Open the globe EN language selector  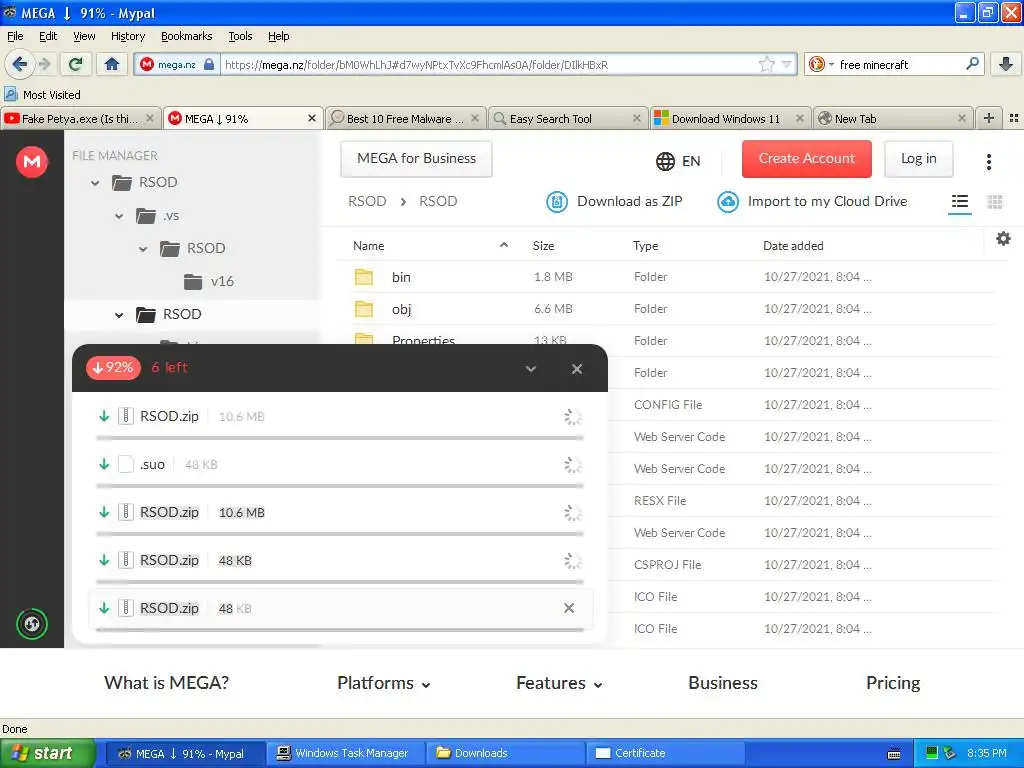coord(678,161)
